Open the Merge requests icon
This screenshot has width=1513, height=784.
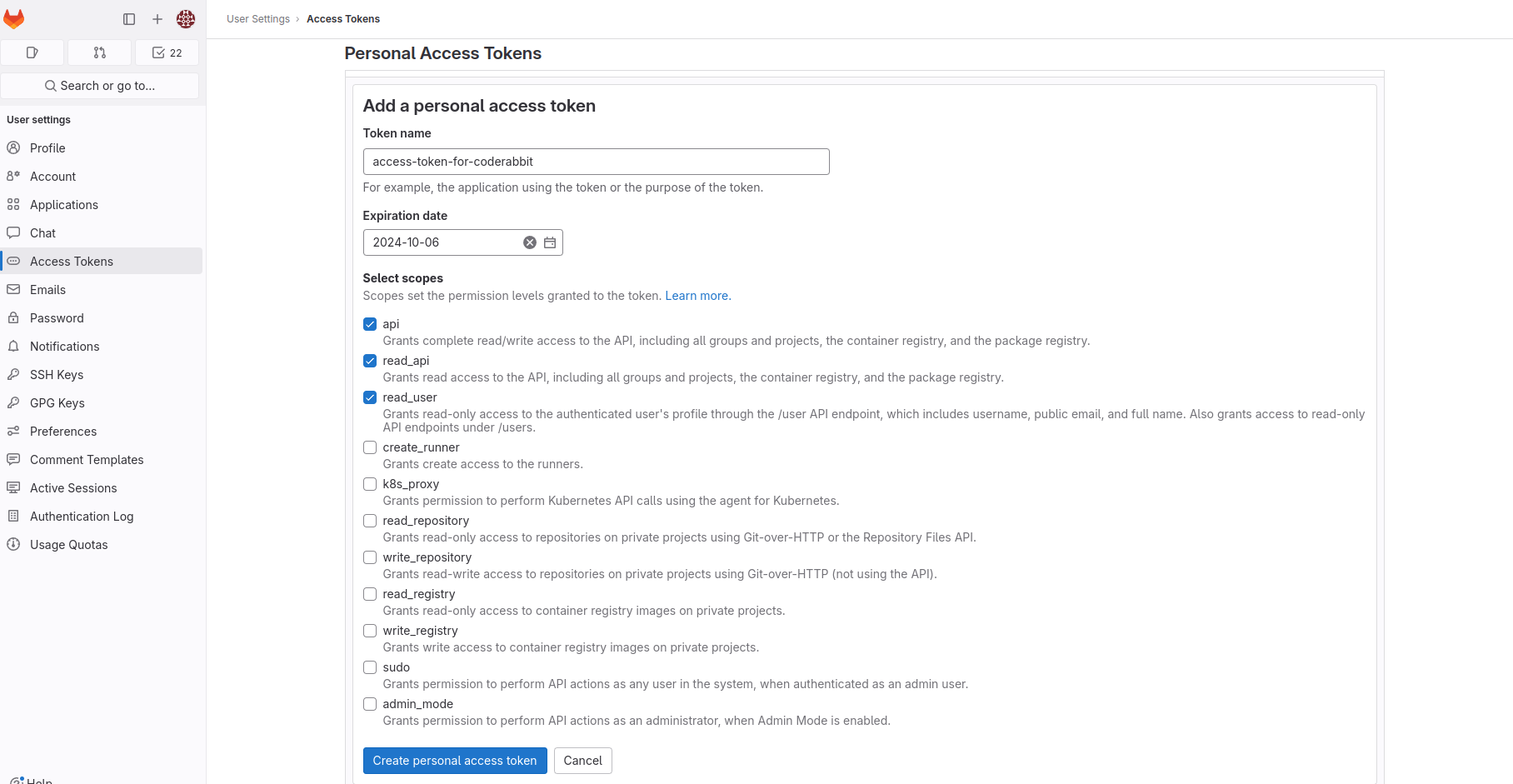click(x=99, y=52)
